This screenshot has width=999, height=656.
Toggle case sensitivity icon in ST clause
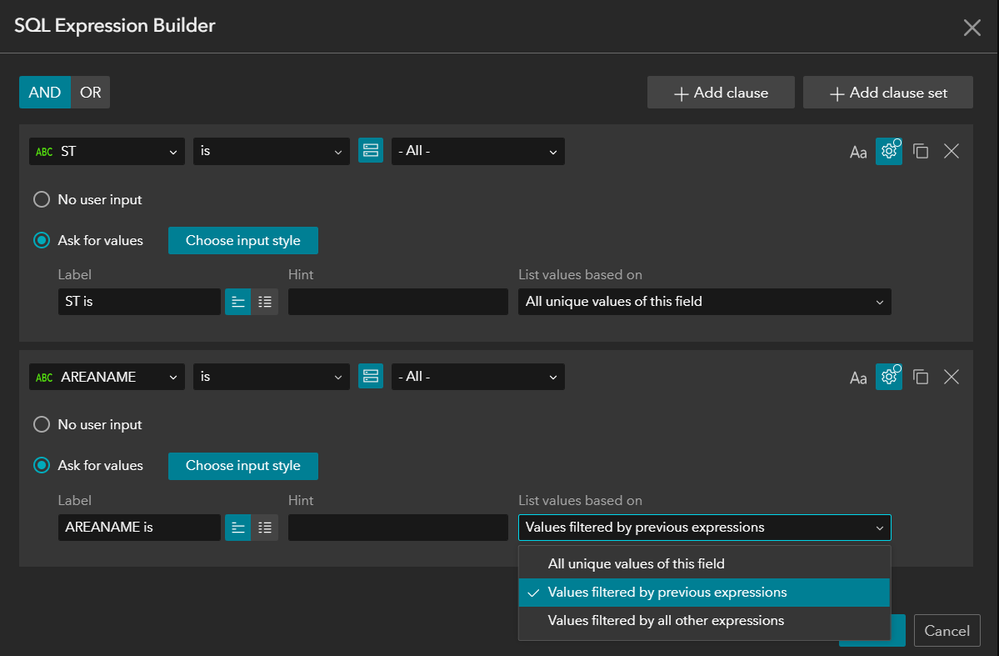click(858, 152)
